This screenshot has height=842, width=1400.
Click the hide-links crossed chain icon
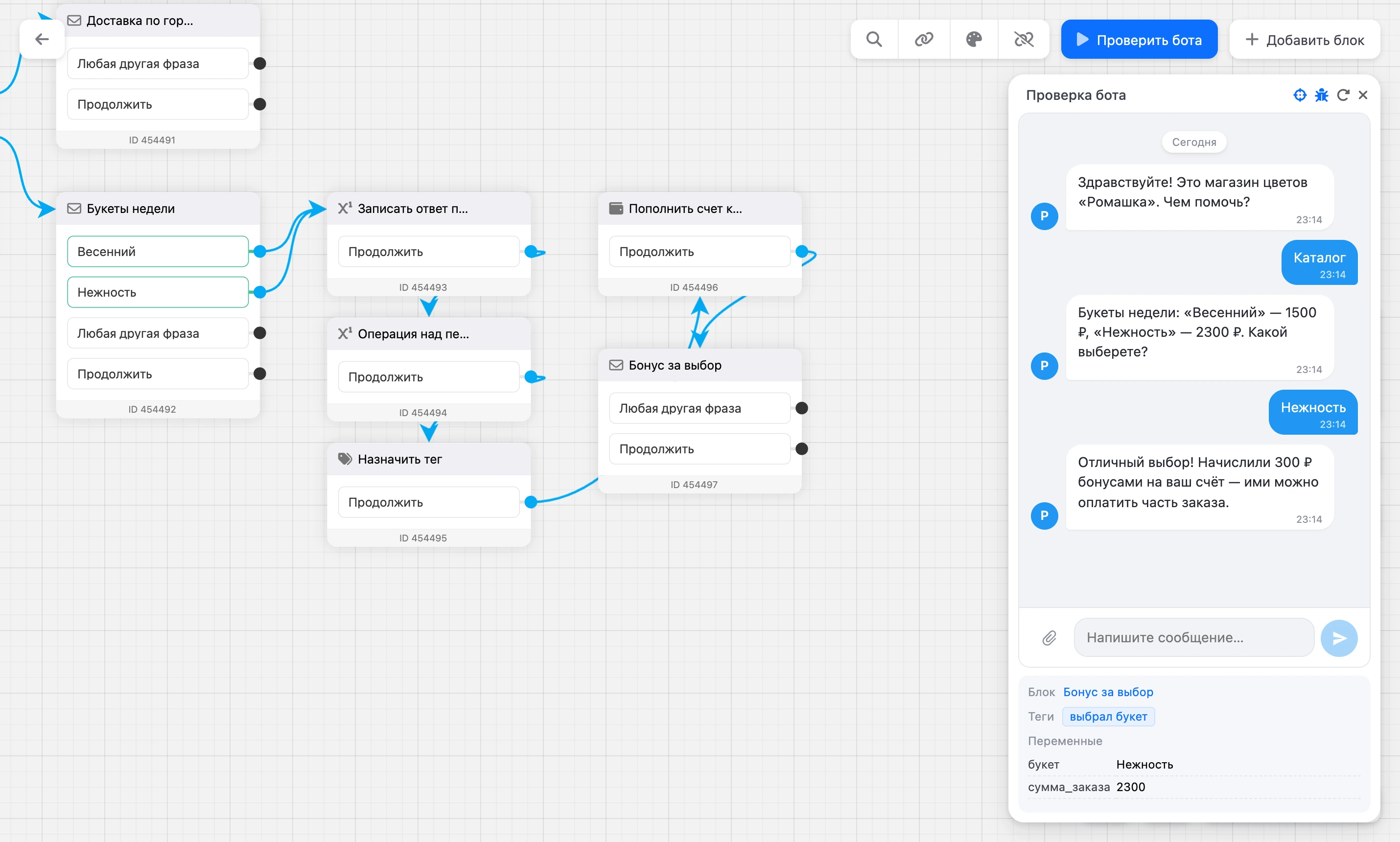(1024, 39)
